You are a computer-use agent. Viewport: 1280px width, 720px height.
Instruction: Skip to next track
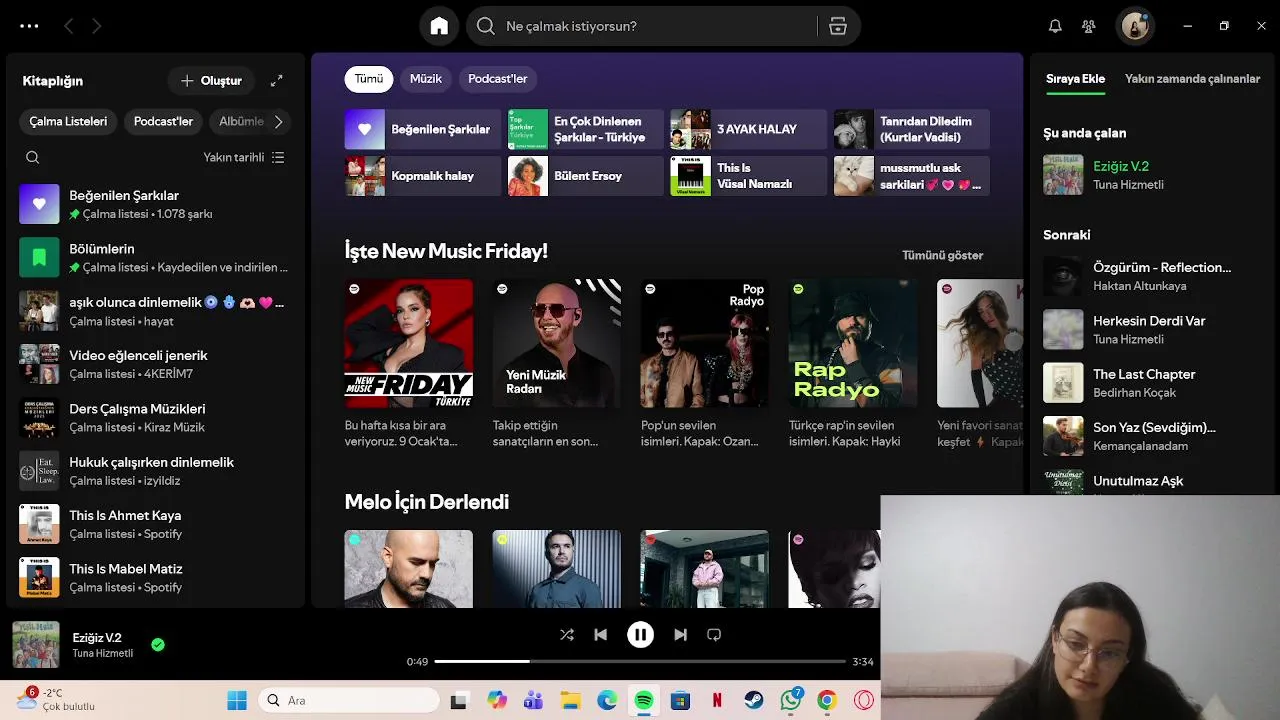680,634
